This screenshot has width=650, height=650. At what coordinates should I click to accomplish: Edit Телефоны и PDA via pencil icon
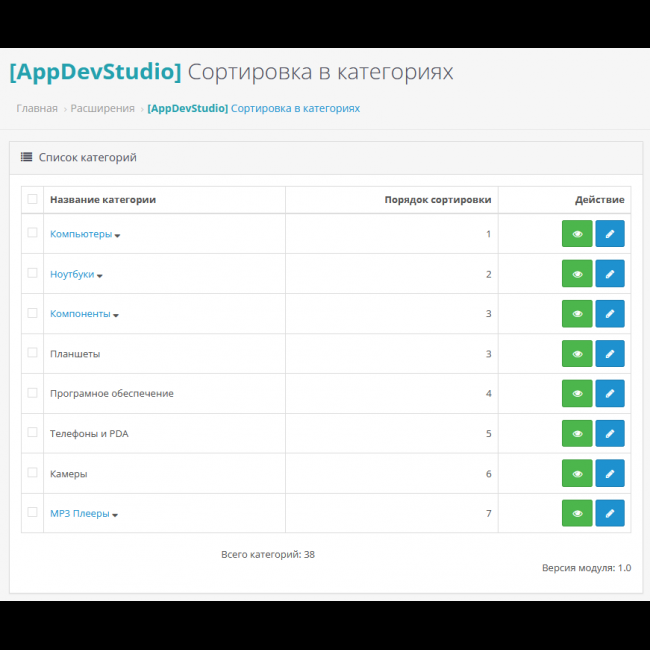(x=610, y=434)
